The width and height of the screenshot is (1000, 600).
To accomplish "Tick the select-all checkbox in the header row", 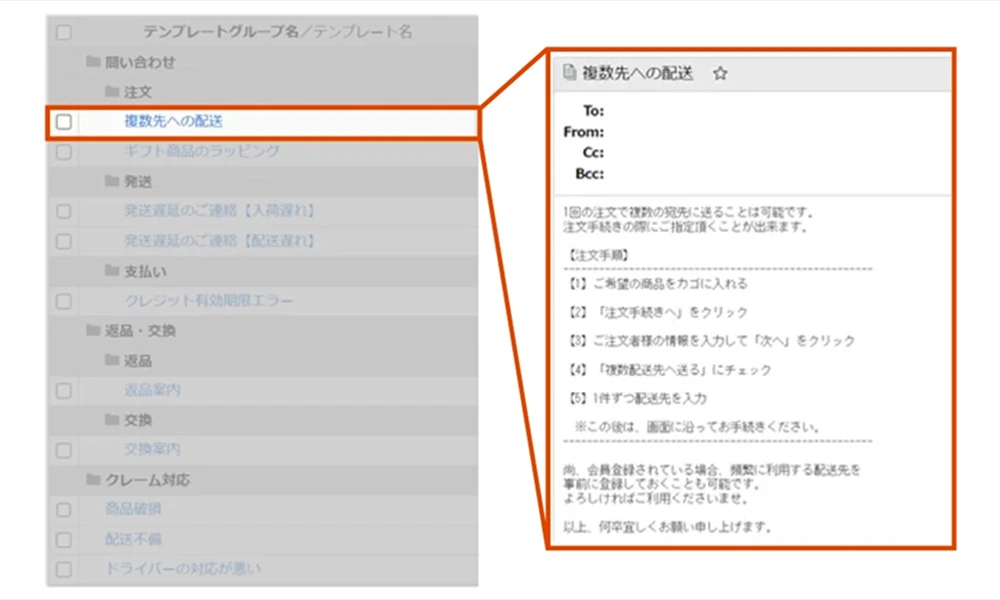I will pos(64,32).
